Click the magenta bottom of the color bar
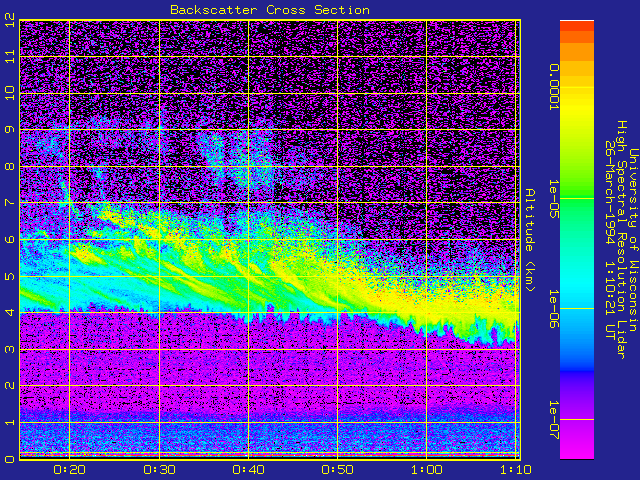The image size is (640, 480). tap(577, 445)
